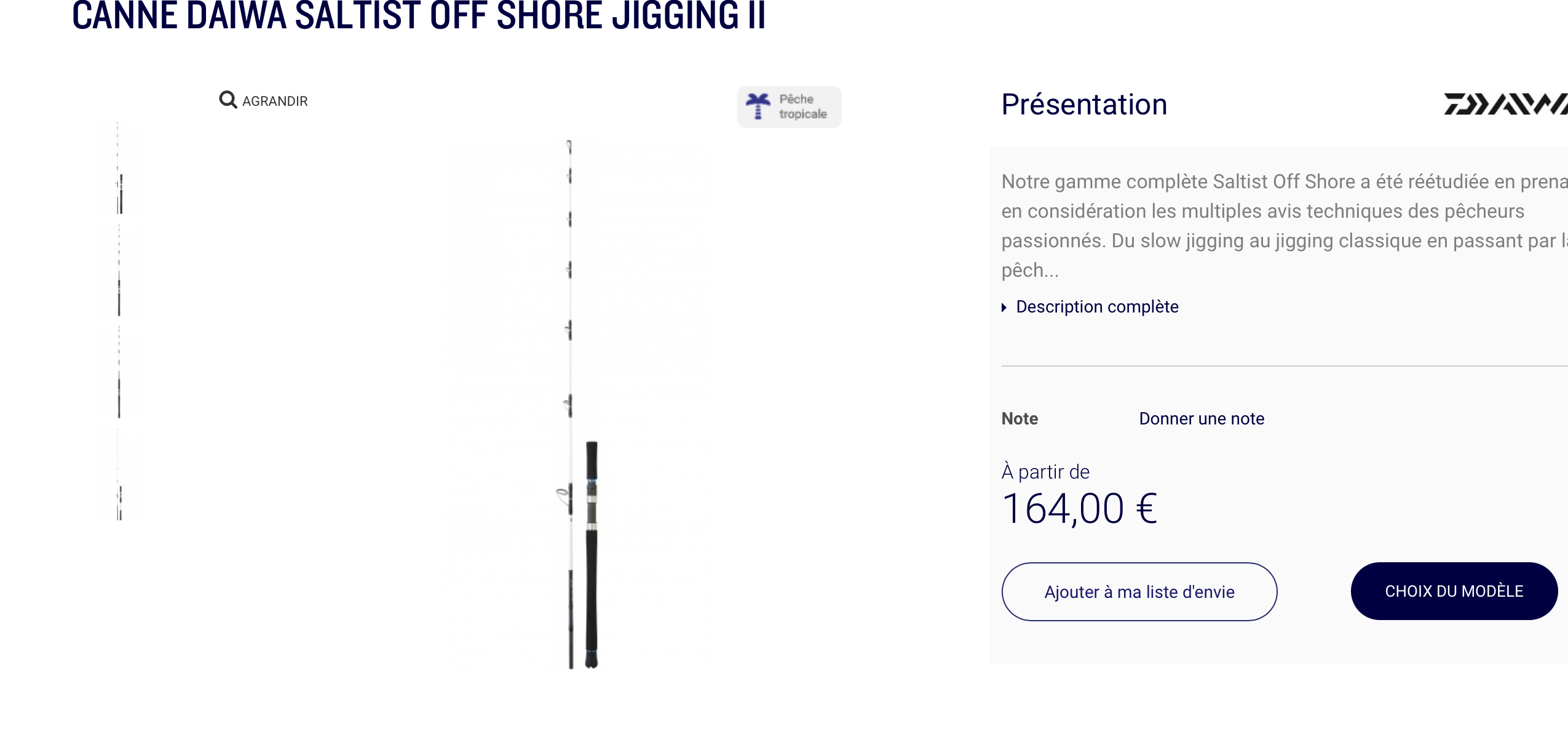The width and height of the screenshot is (1568, 756).
Task: Select the second rod thumbnail
Action: coord(119,271)
